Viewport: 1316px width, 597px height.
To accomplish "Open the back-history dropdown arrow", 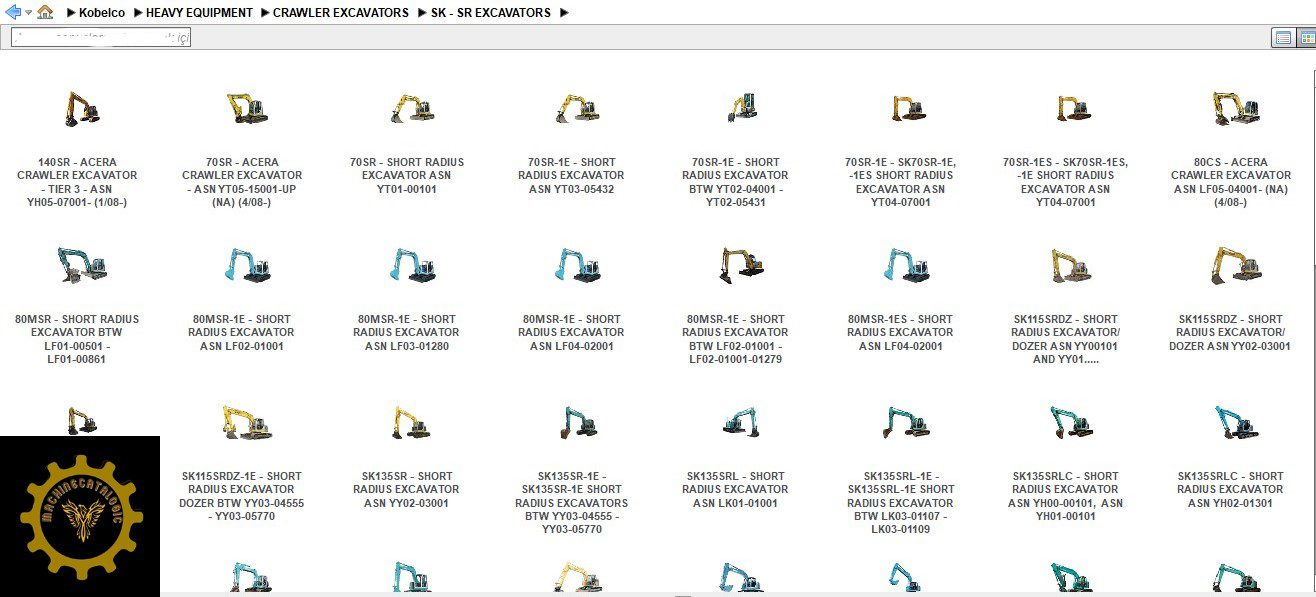I will (28, 13).
